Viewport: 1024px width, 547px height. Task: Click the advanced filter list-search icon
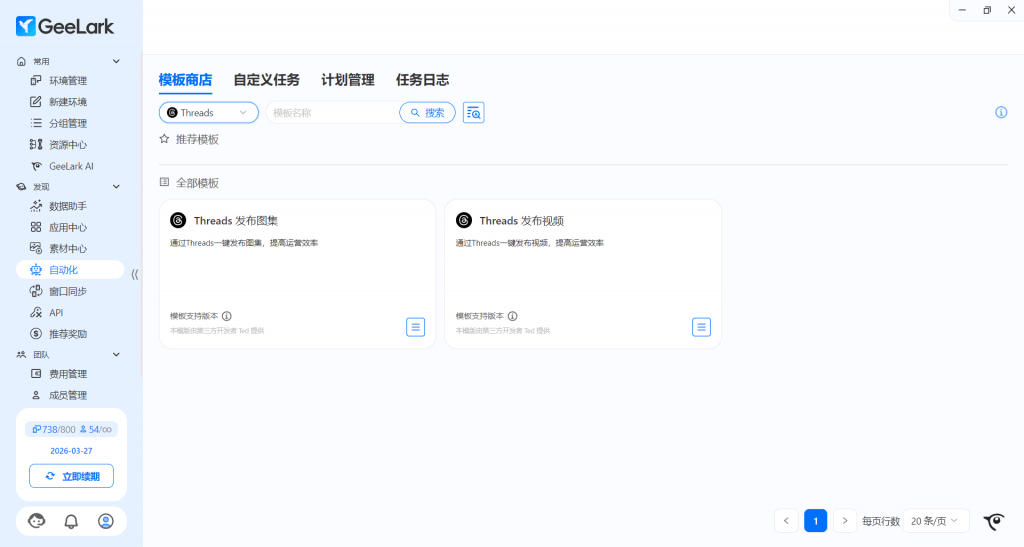[474, 113]
